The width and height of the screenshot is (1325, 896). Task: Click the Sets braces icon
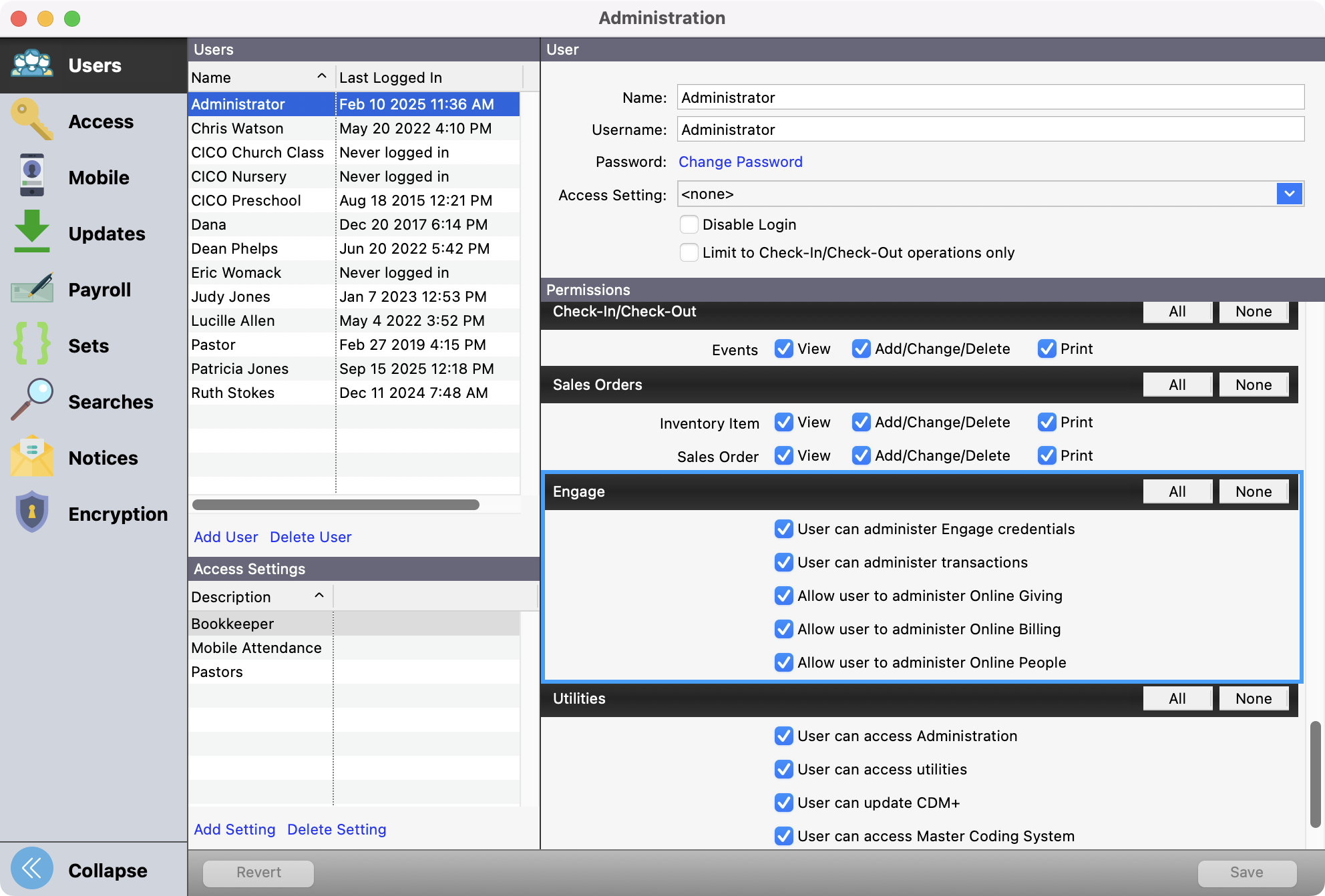(x=31, y=344)
